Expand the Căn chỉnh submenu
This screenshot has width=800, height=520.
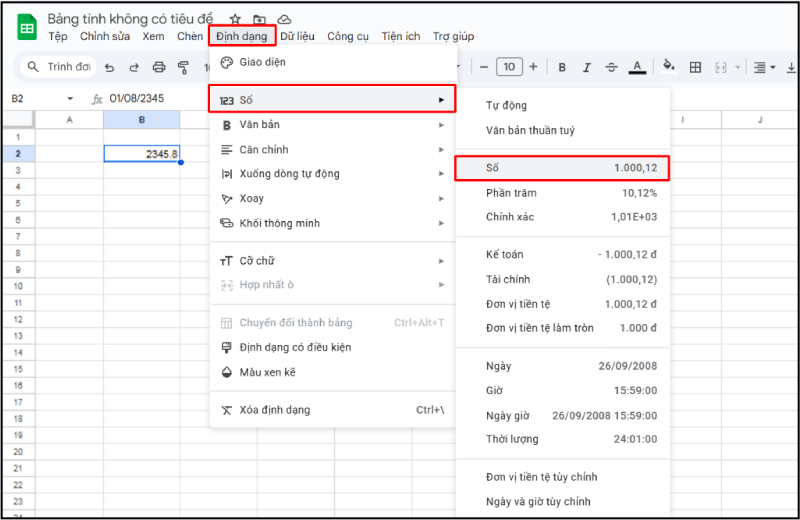pyautogui.click(x=332, y=150)
